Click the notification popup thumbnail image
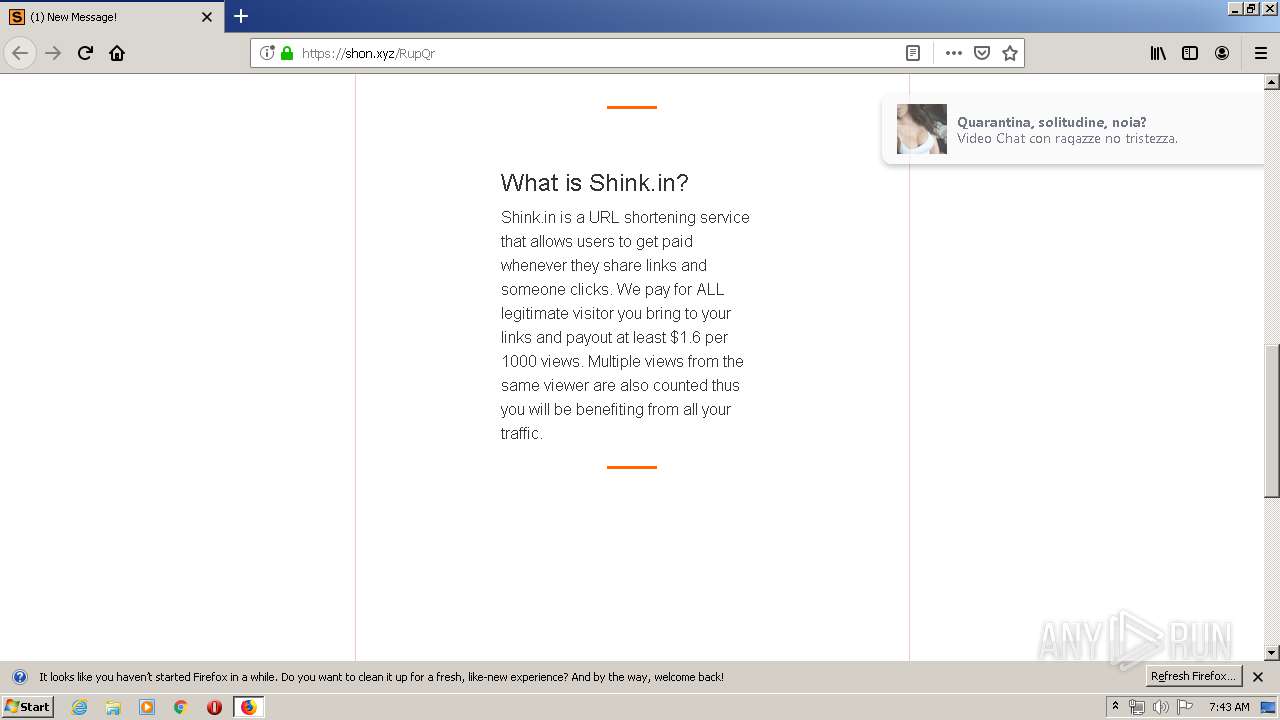Image resolution: width=1280 pixels, height=720 pixels. pos(922,129)
